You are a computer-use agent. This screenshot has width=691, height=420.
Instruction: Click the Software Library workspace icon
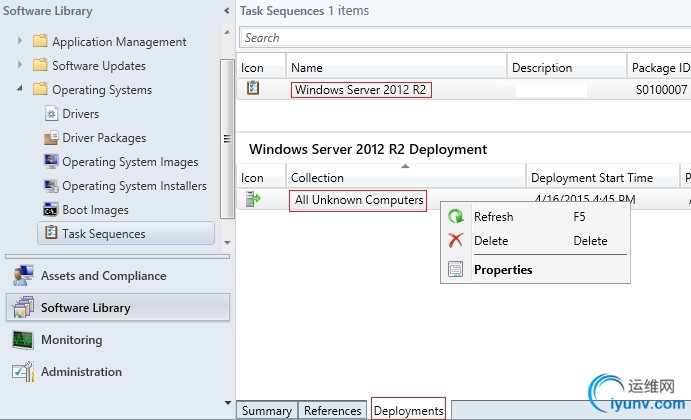click(x=23, y=307)
